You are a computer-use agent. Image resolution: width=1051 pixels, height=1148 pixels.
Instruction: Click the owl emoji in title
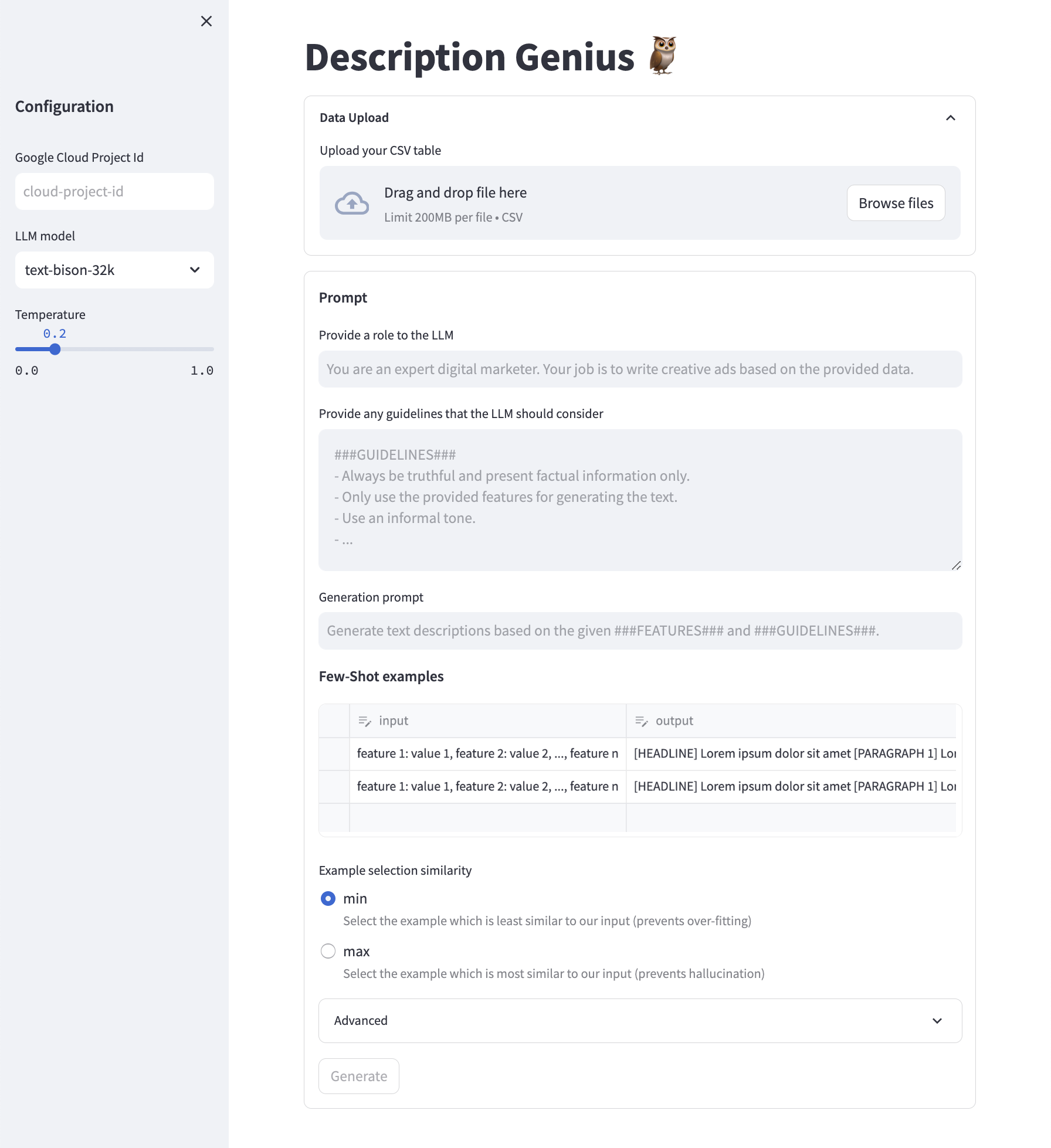coord(663,56)
